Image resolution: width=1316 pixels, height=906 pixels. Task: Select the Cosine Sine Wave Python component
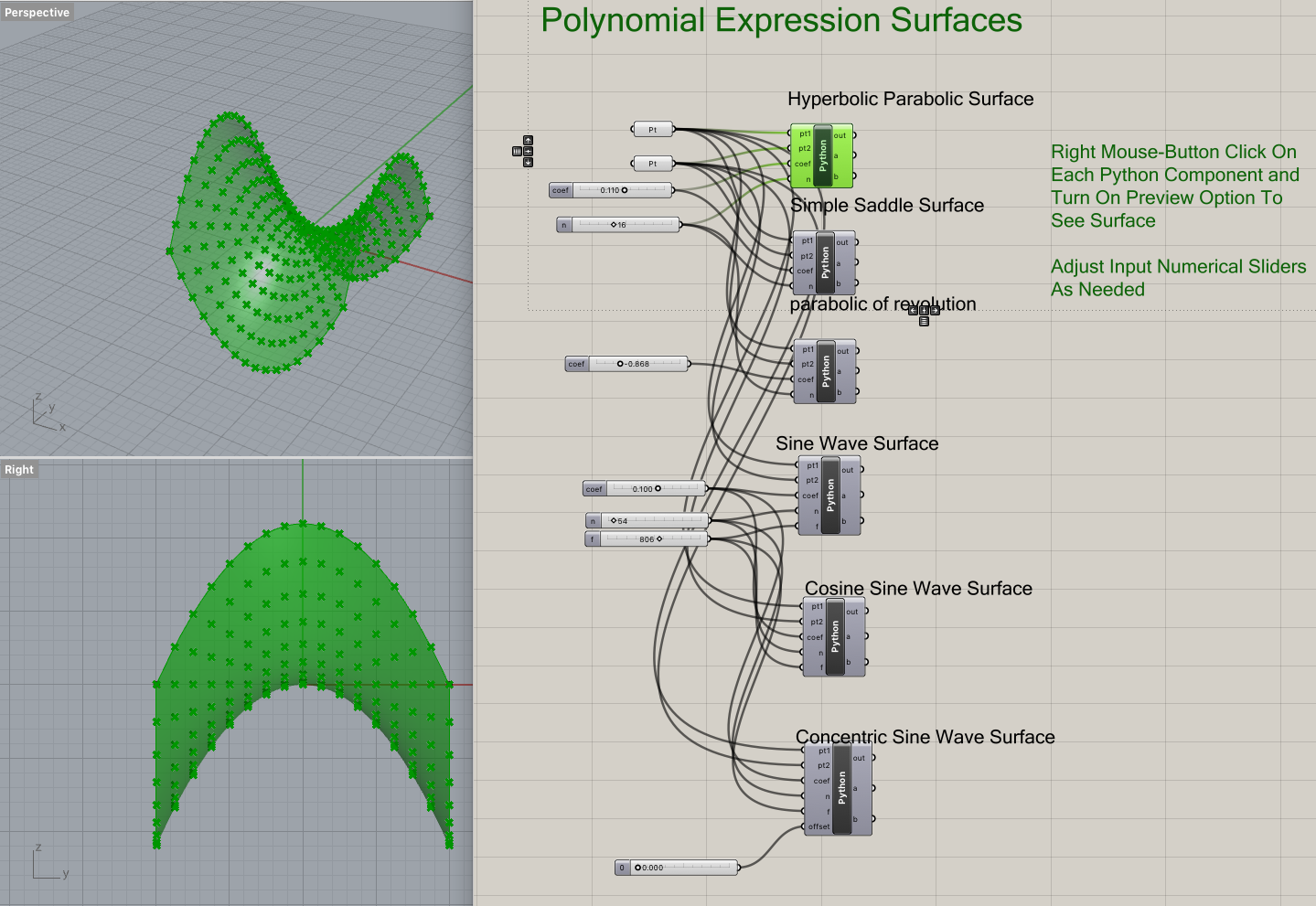coord(835,637)
